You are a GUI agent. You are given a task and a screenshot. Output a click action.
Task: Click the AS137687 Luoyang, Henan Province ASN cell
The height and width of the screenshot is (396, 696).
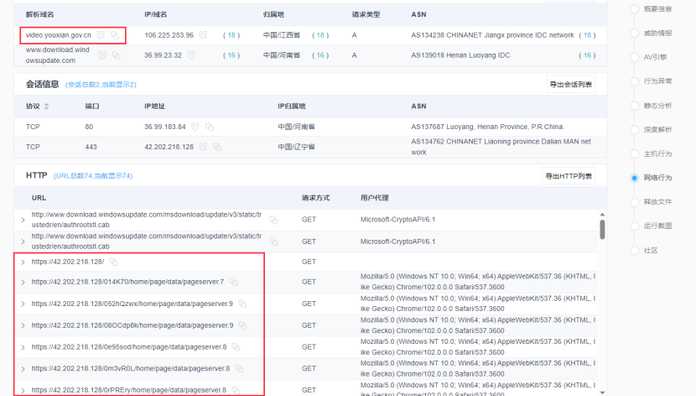(487, 127)
